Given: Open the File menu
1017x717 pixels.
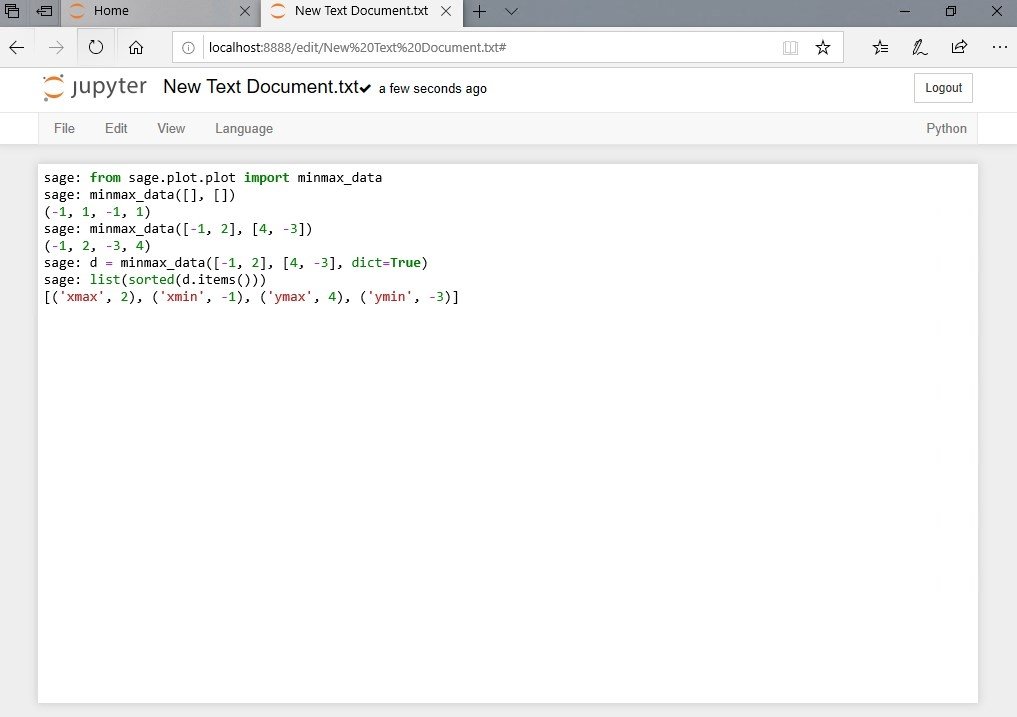Looking at the screenshot, I should click(x=64, y=128).
